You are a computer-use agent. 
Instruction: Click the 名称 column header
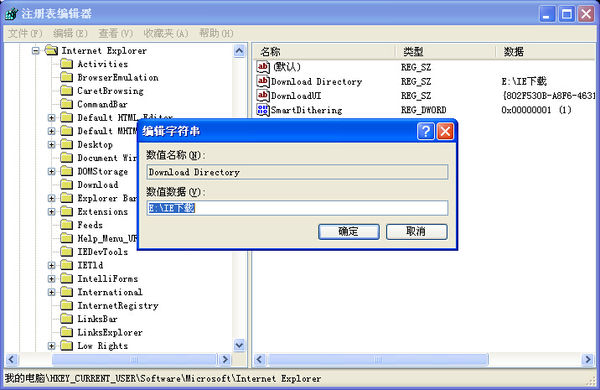coord(324,52)
